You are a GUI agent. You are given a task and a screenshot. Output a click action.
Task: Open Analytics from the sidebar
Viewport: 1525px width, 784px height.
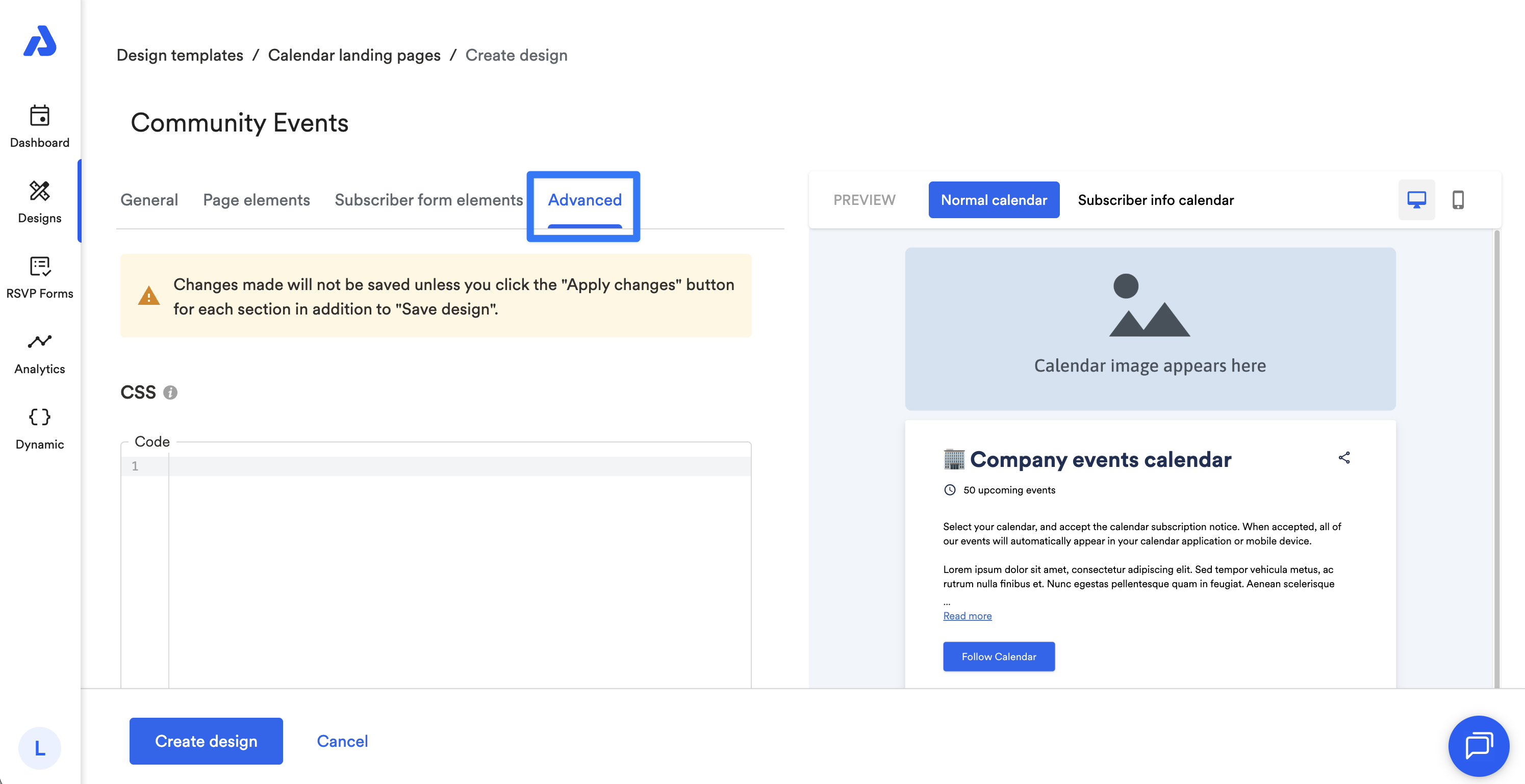point(40,353)
